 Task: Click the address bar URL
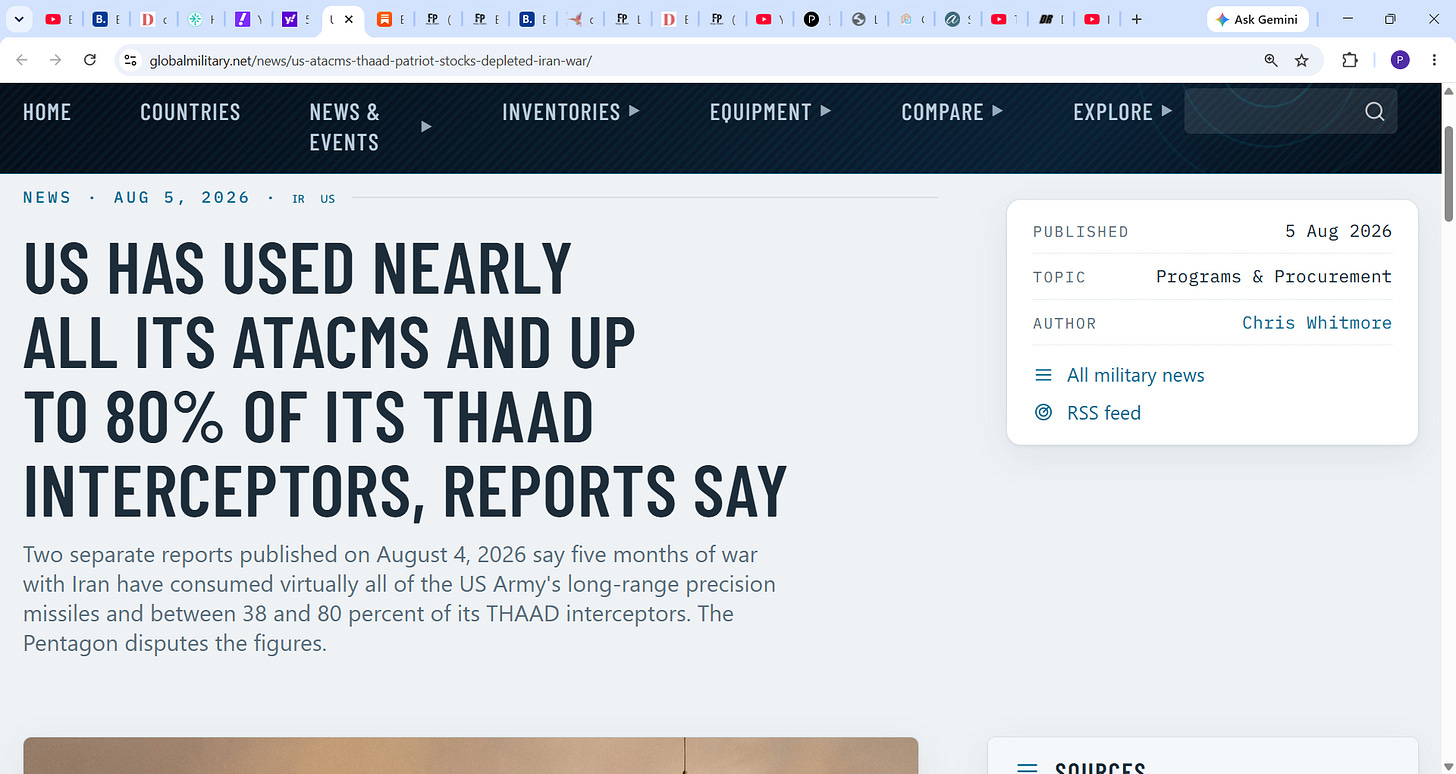370,60
